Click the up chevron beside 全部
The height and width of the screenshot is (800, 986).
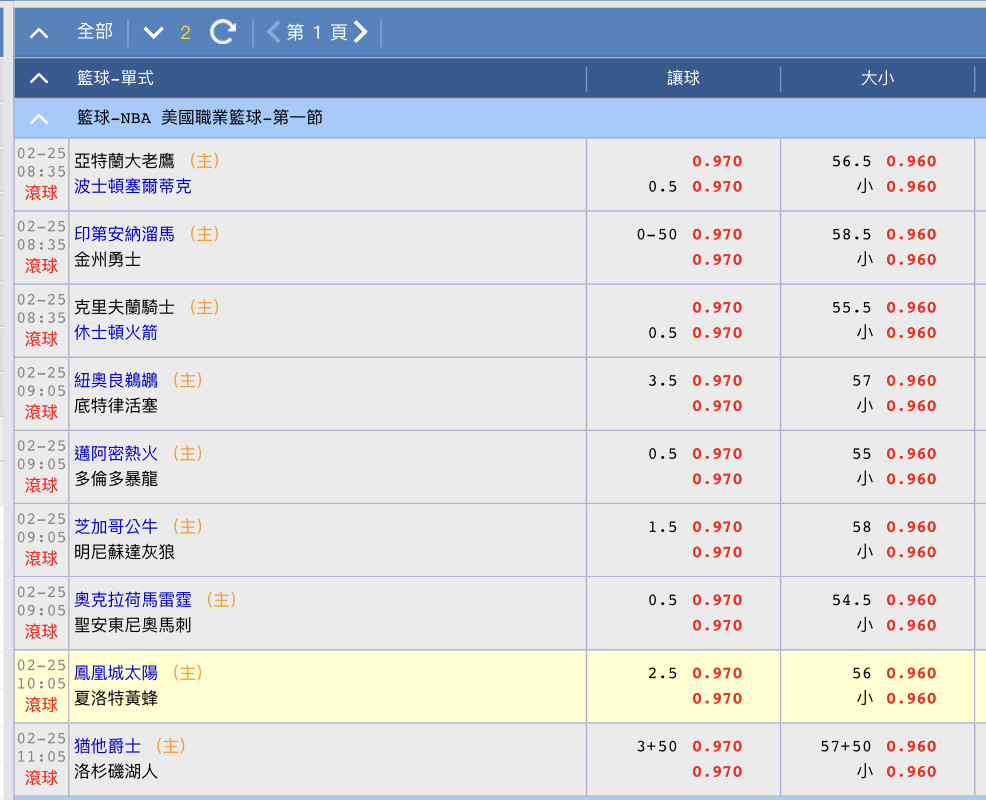point(39,33)
